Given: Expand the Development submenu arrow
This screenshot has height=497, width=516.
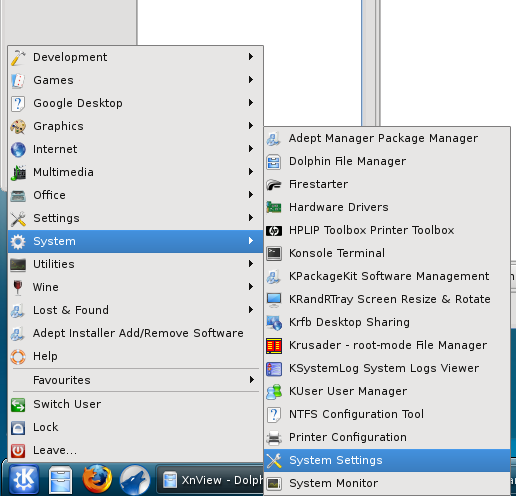Looking at the screenshot, I should click(251, 57).
